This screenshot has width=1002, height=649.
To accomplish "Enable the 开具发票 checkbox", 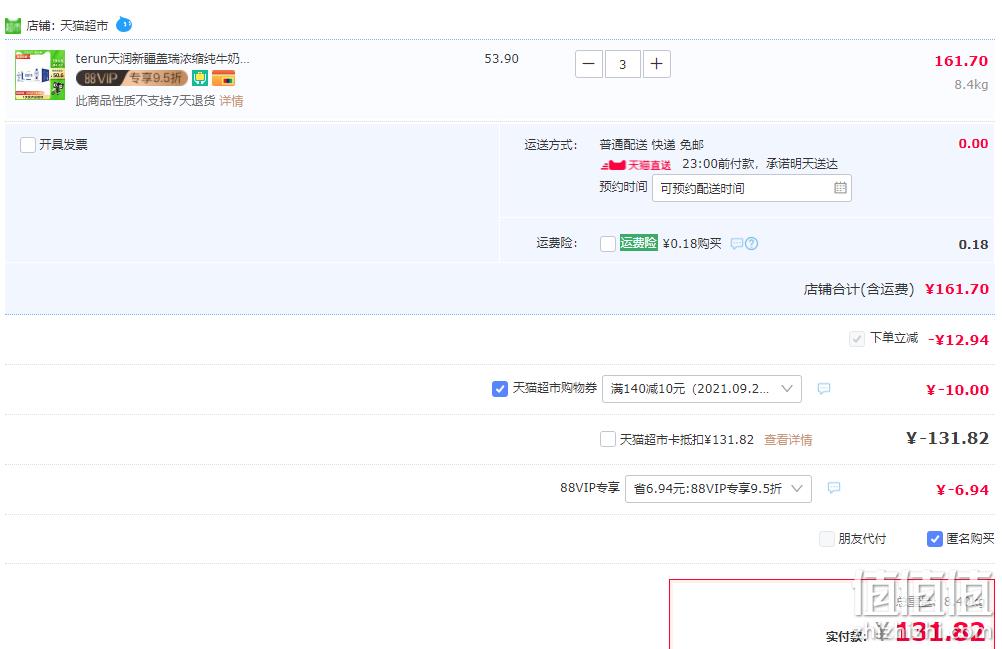I will (27, 145).
